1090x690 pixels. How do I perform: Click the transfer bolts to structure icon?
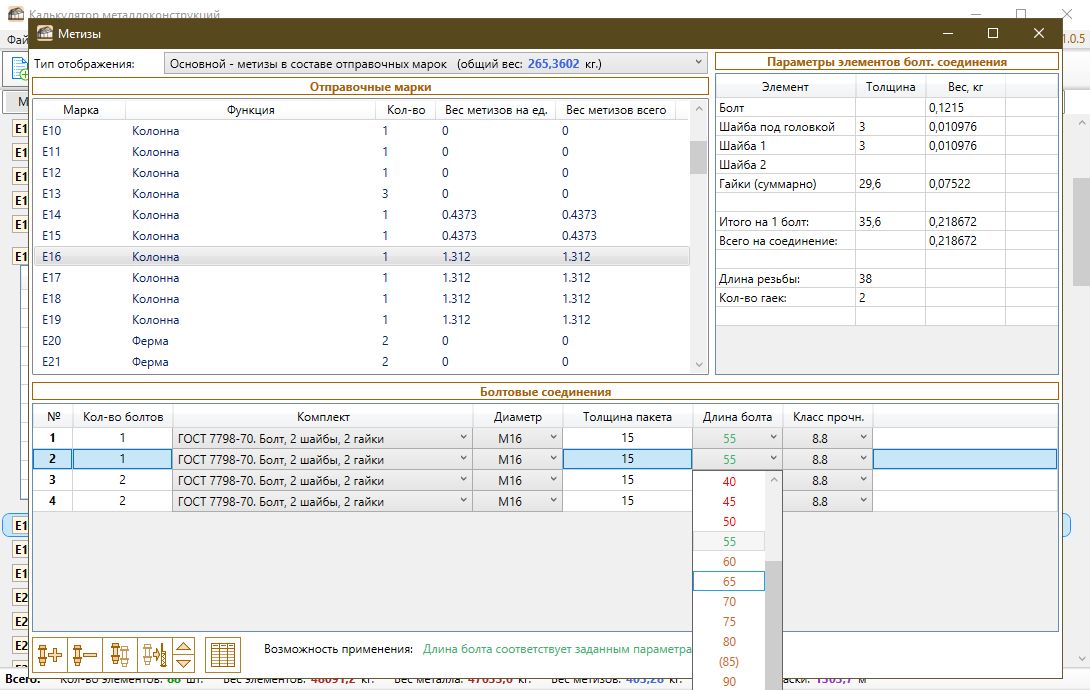pos(154,655)
